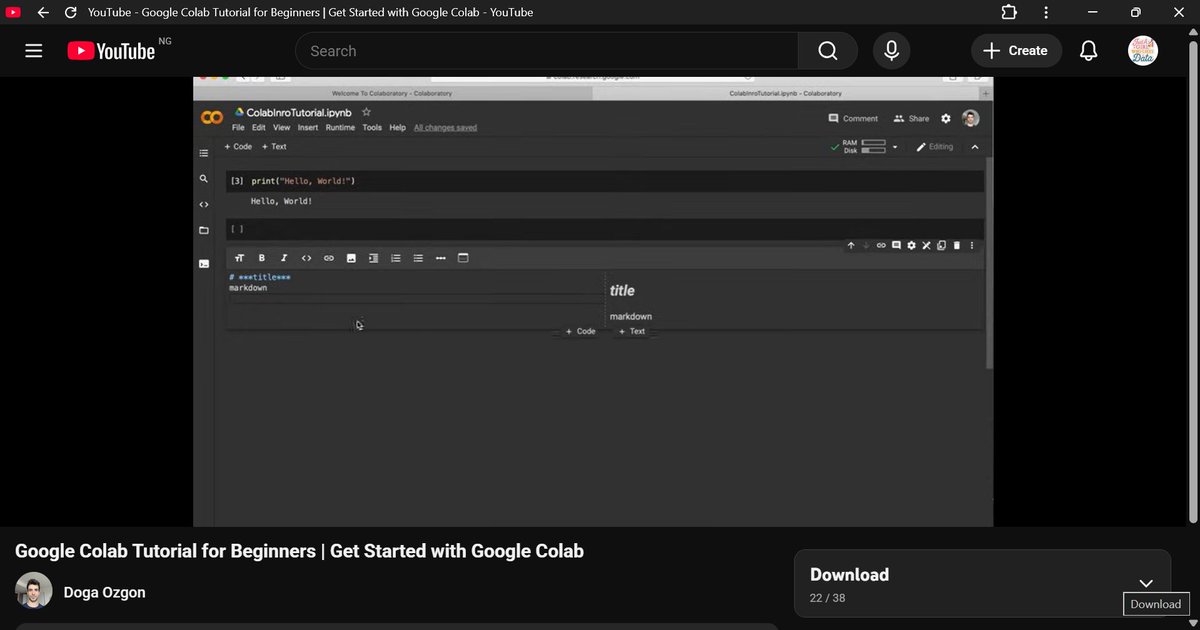This screenshot has width=1200, height=630.
Task: Focus the YouTube search field
Action: (546, 51)
